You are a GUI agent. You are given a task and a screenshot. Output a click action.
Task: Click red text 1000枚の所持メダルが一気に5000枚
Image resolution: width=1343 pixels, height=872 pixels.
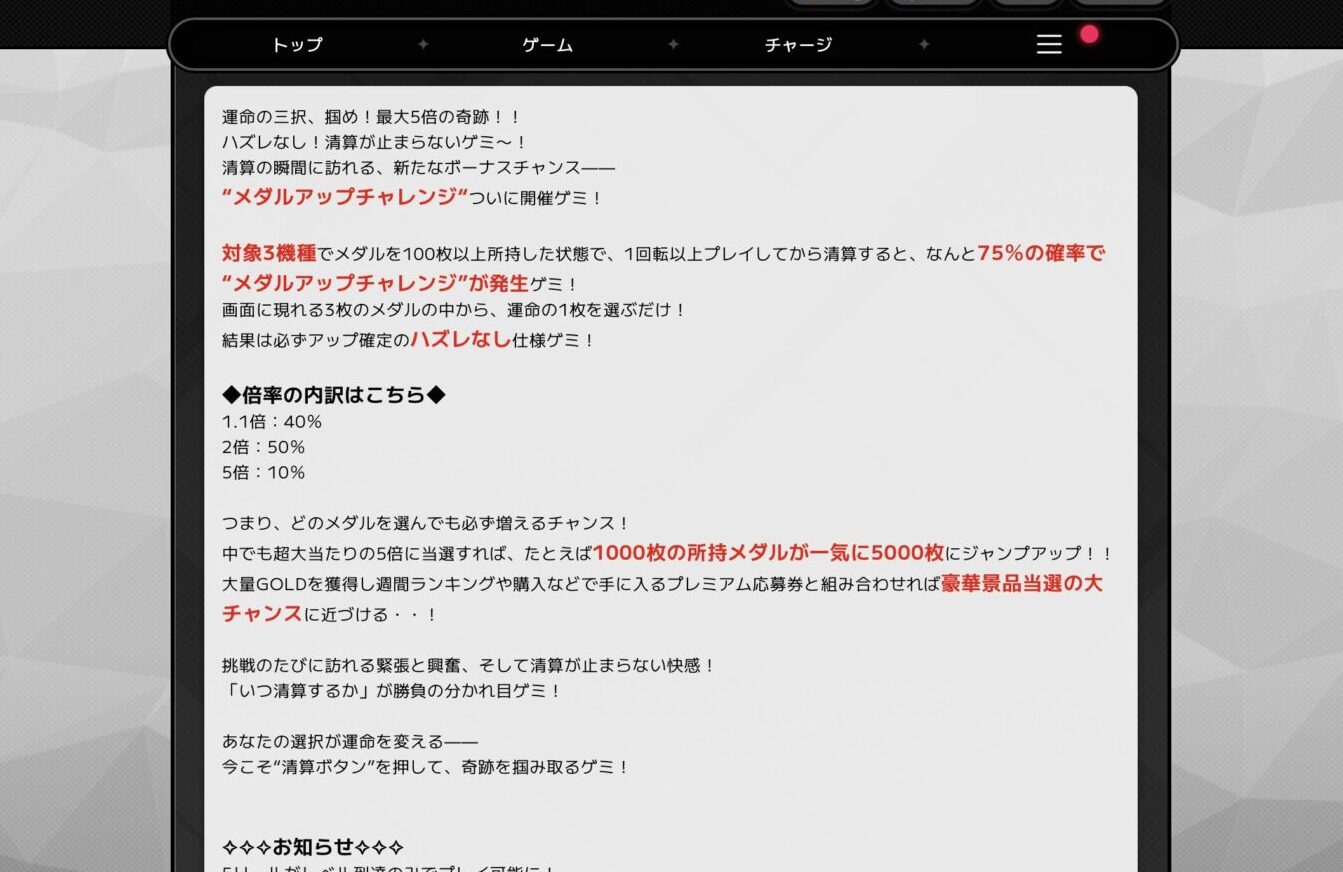click(768, 553)
